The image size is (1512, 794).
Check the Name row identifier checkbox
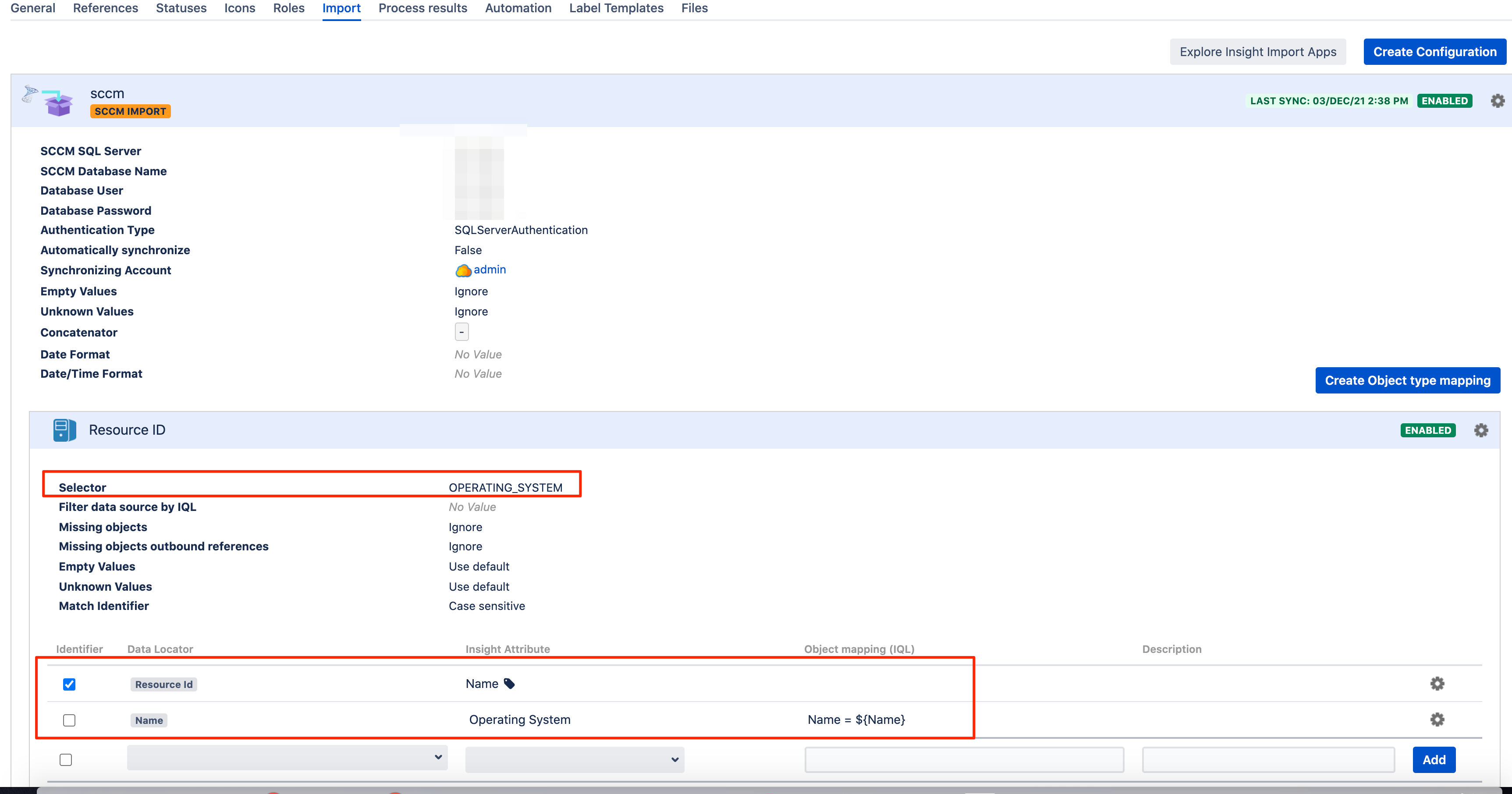click(69, 720)
